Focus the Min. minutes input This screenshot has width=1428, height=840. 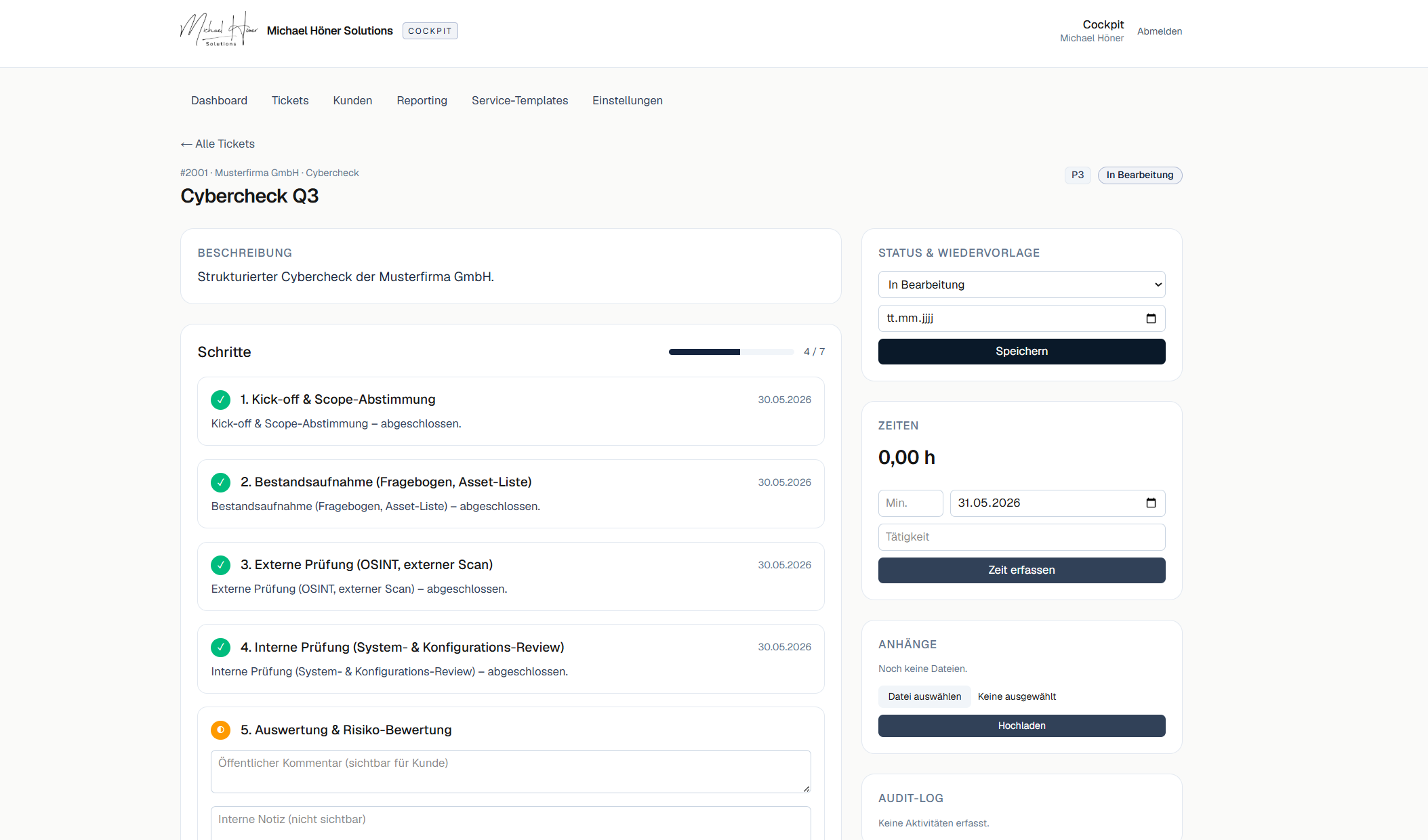[x=911, y=503]
